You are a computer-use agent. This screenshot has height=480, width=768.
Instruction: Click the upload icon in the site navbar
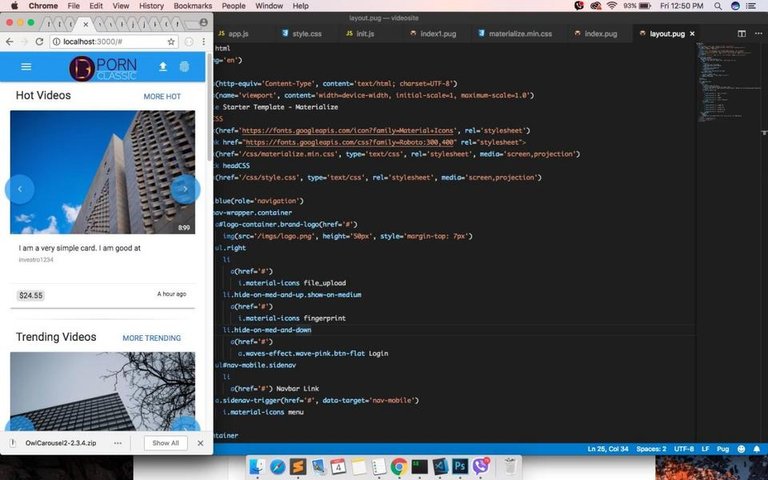pyautogui.click(x=163, y=67)
